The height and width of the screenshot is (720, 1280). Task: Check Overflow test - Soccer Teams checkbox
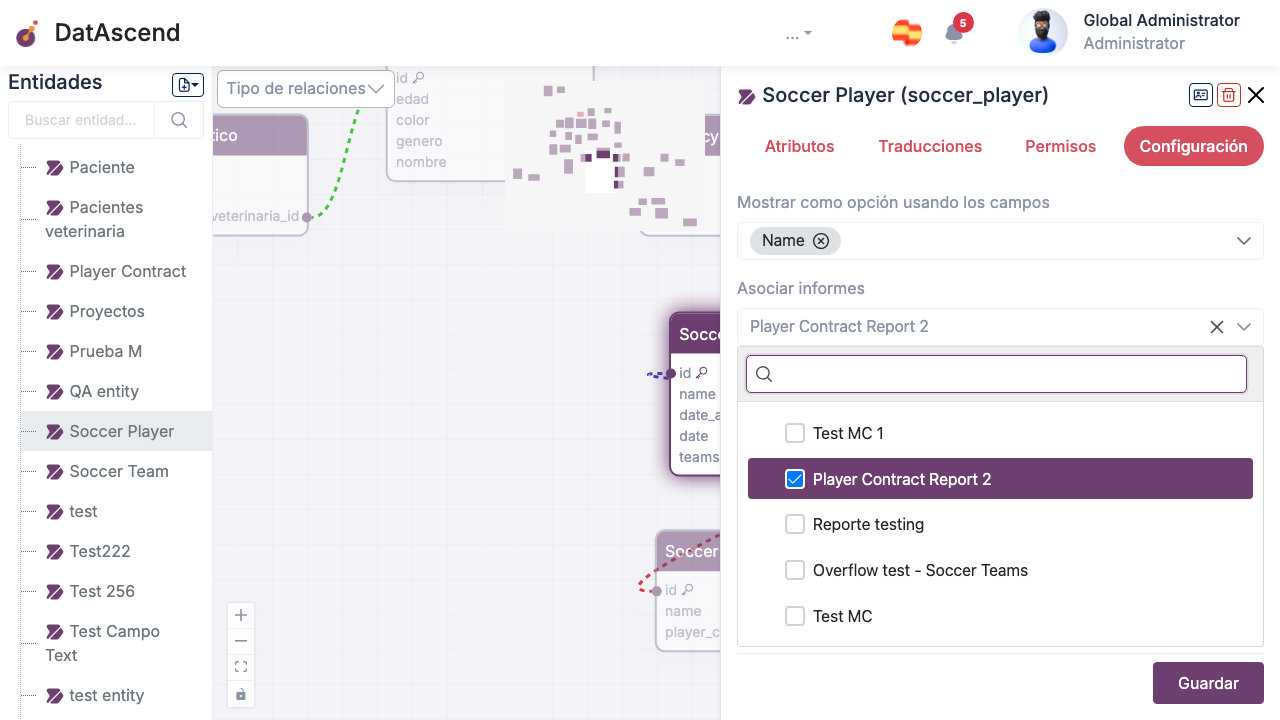pos(795,570)
